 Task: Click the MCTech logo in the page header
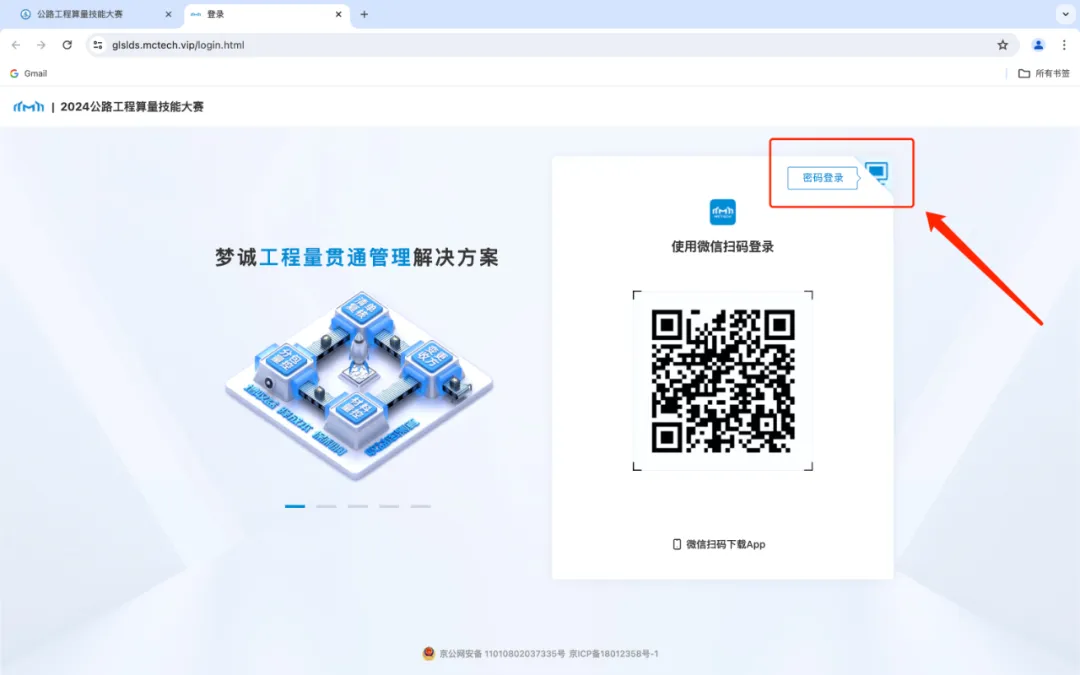pyautogui.click(x=27, y=106)
